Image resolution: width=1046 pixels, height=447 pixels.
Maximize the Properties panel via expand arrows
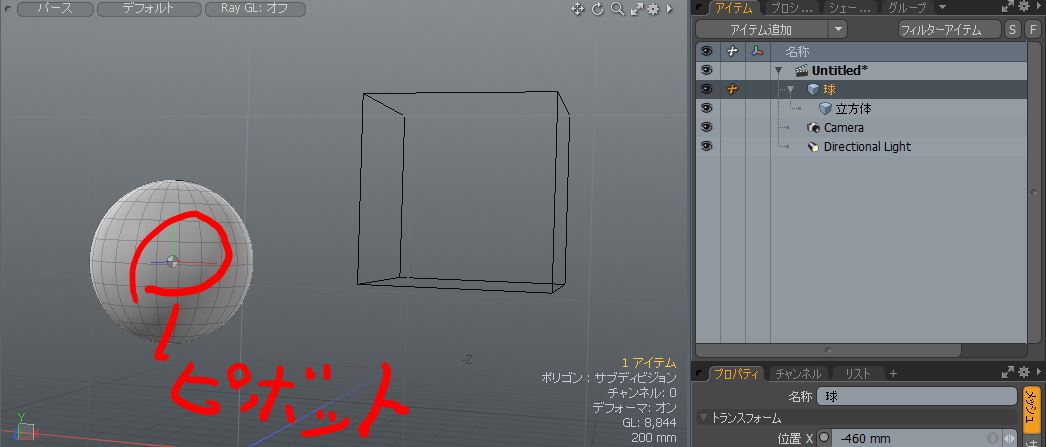pyautogui.click(x=1007, y=373)
